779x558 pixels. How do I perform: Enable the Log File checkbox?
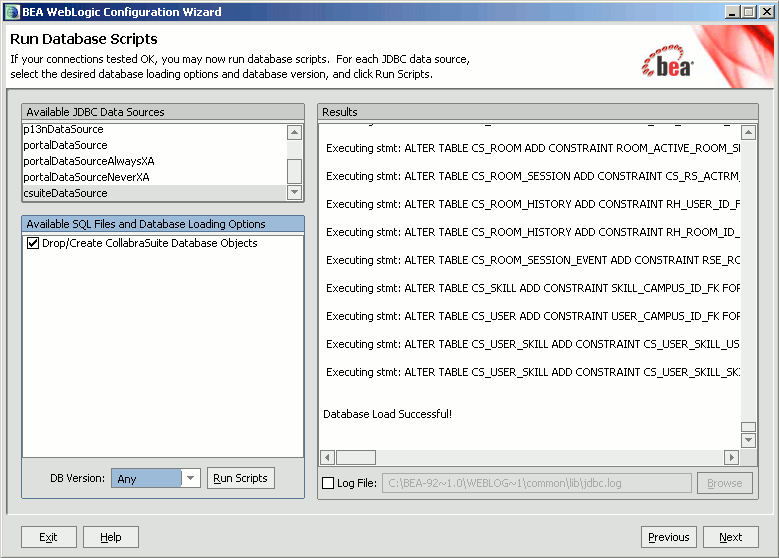(328, 483)
